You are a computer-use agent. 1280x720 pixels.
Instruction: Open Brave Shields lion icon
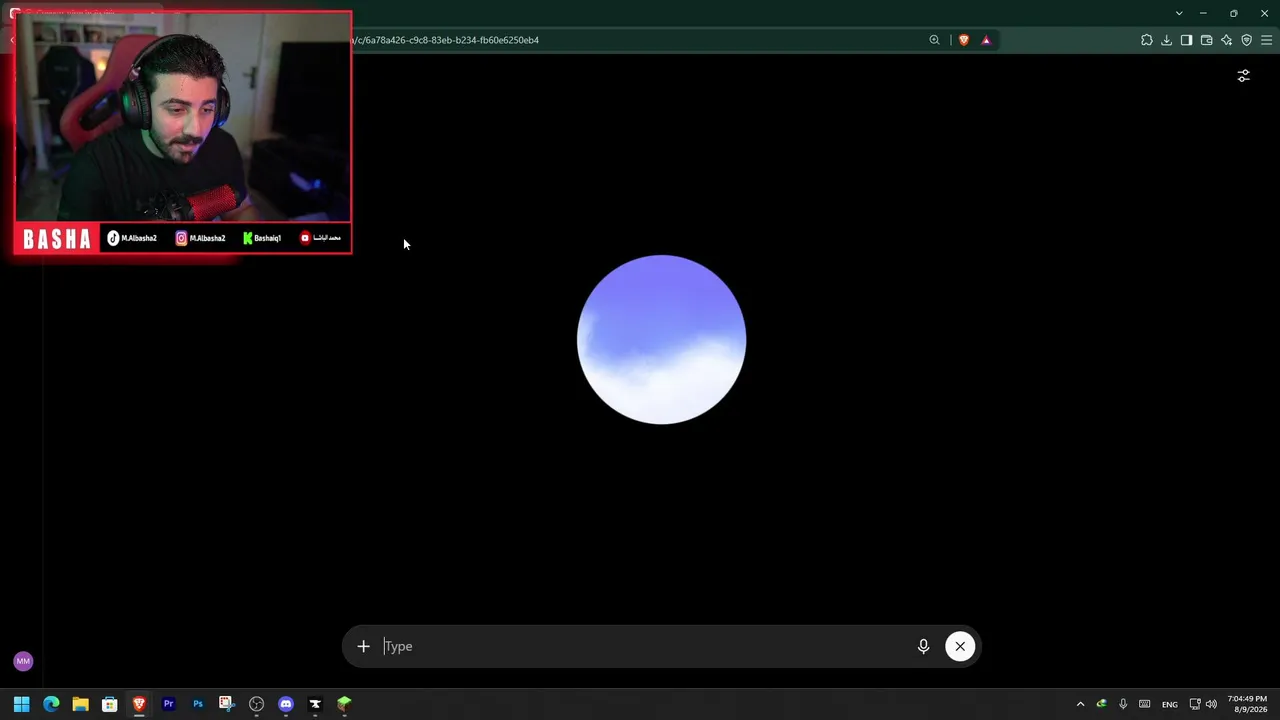(x=964, y=40)
